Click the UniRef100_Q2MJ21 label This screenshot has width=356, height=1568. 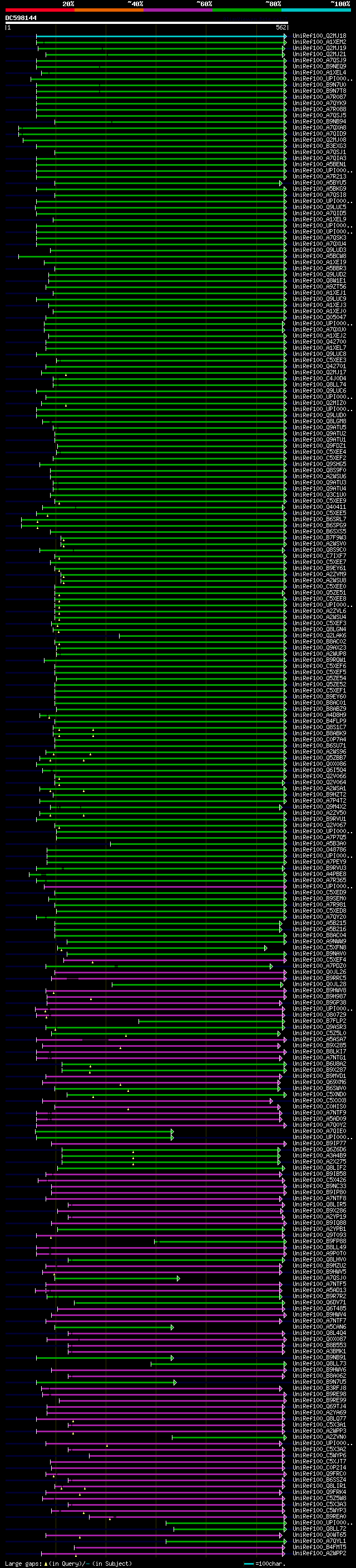[319, 54]
